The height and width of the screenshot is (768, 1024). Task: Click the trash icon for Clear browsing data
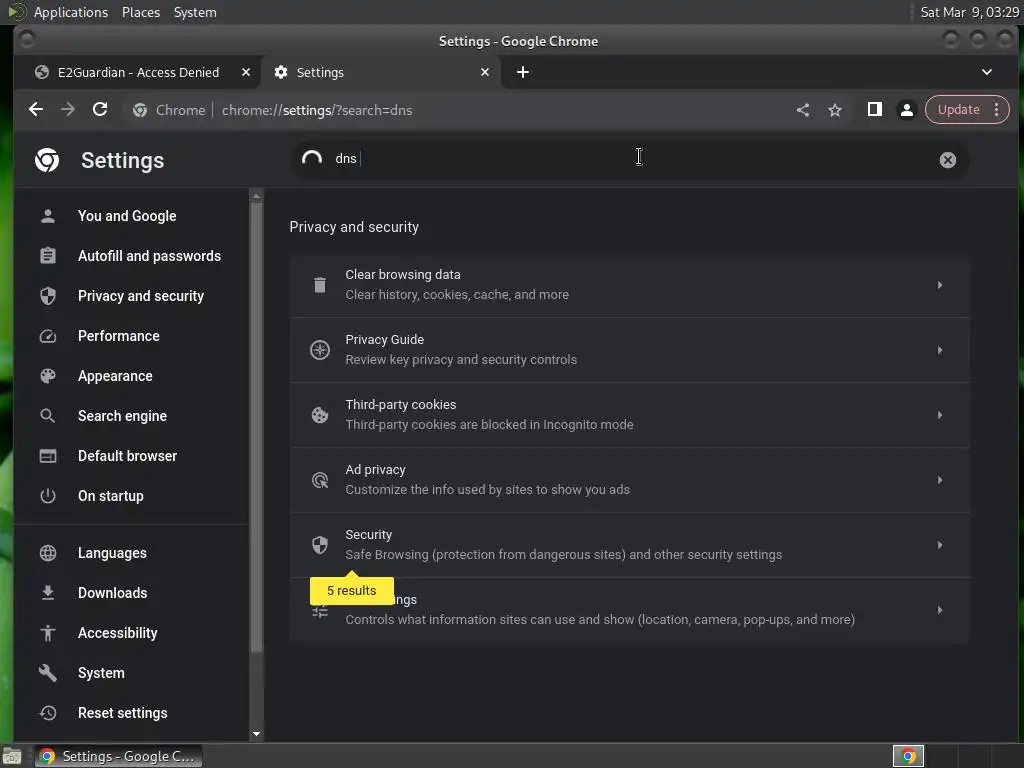[319, 285]
